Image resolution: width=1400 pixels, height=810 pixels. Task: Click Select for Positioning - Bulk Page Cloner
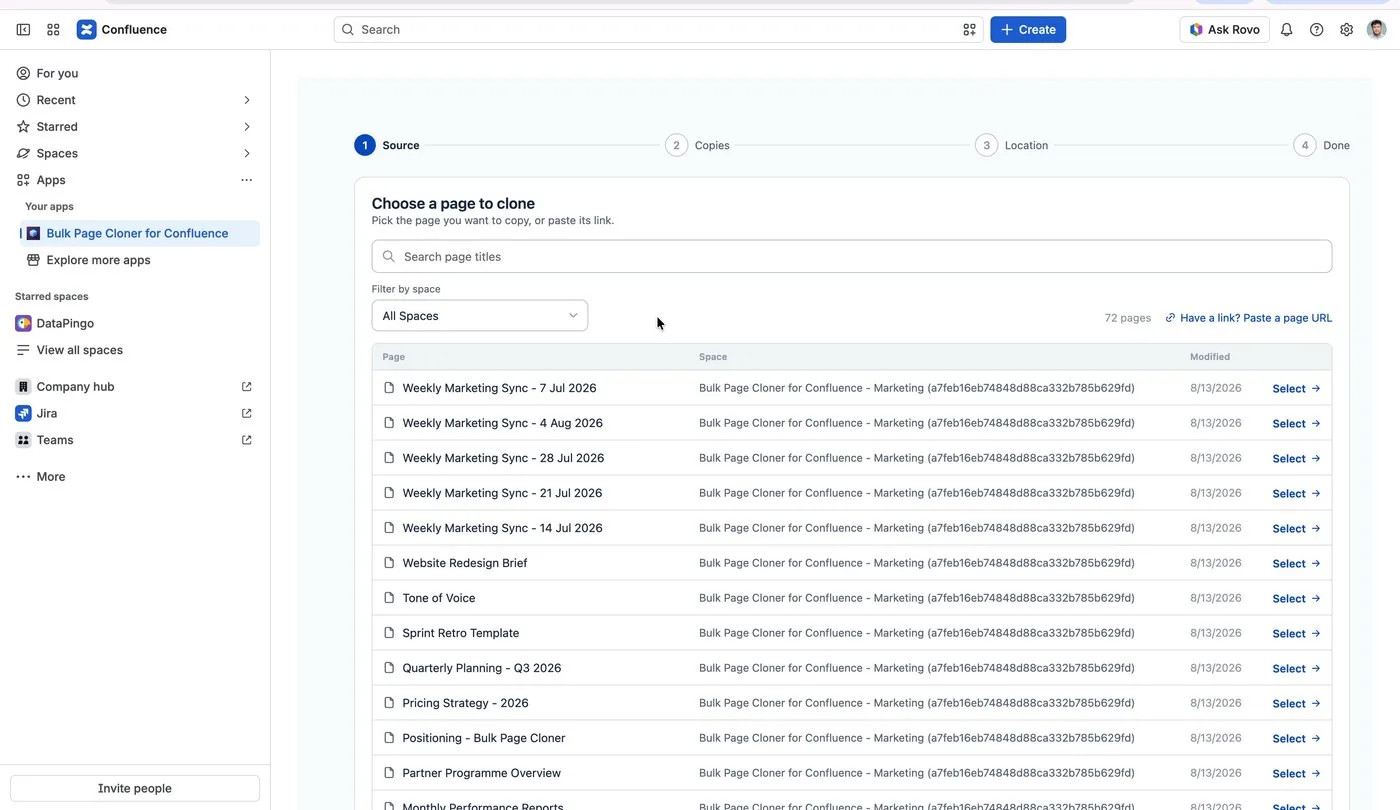[1296, 739]
